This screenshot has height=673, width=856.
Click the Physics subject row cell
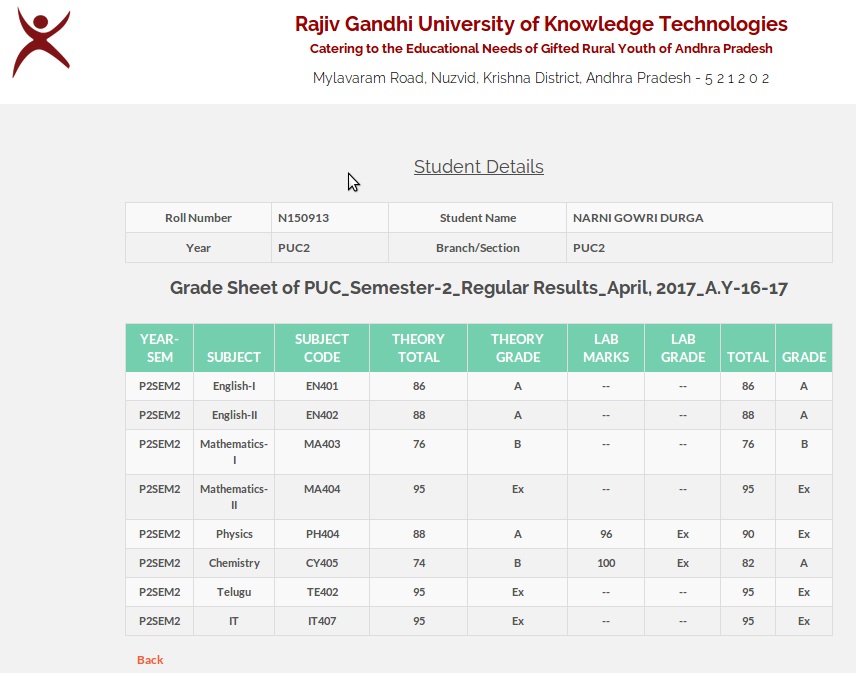tap(234, 534)
